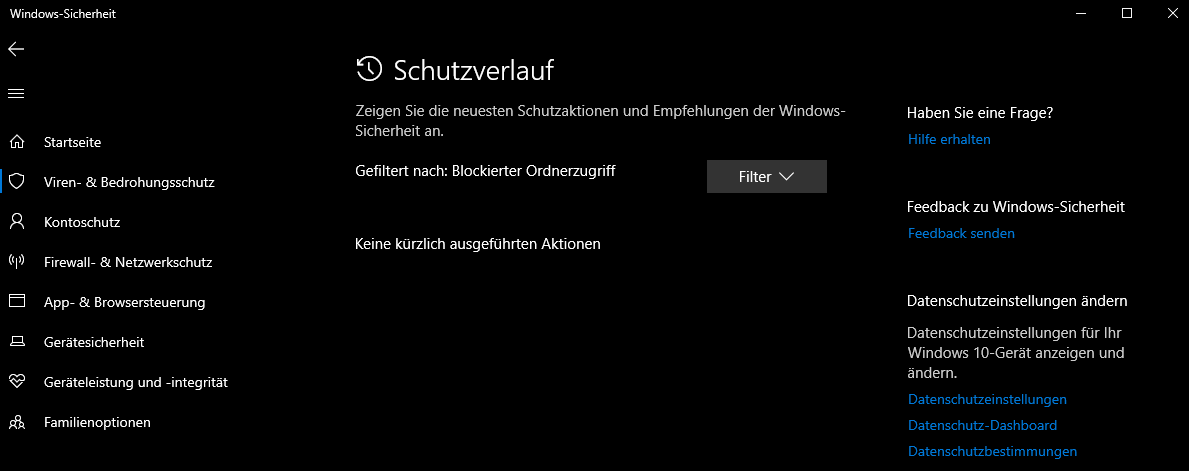Open the Datenschutz-Dashboard link

click(982, 425)
